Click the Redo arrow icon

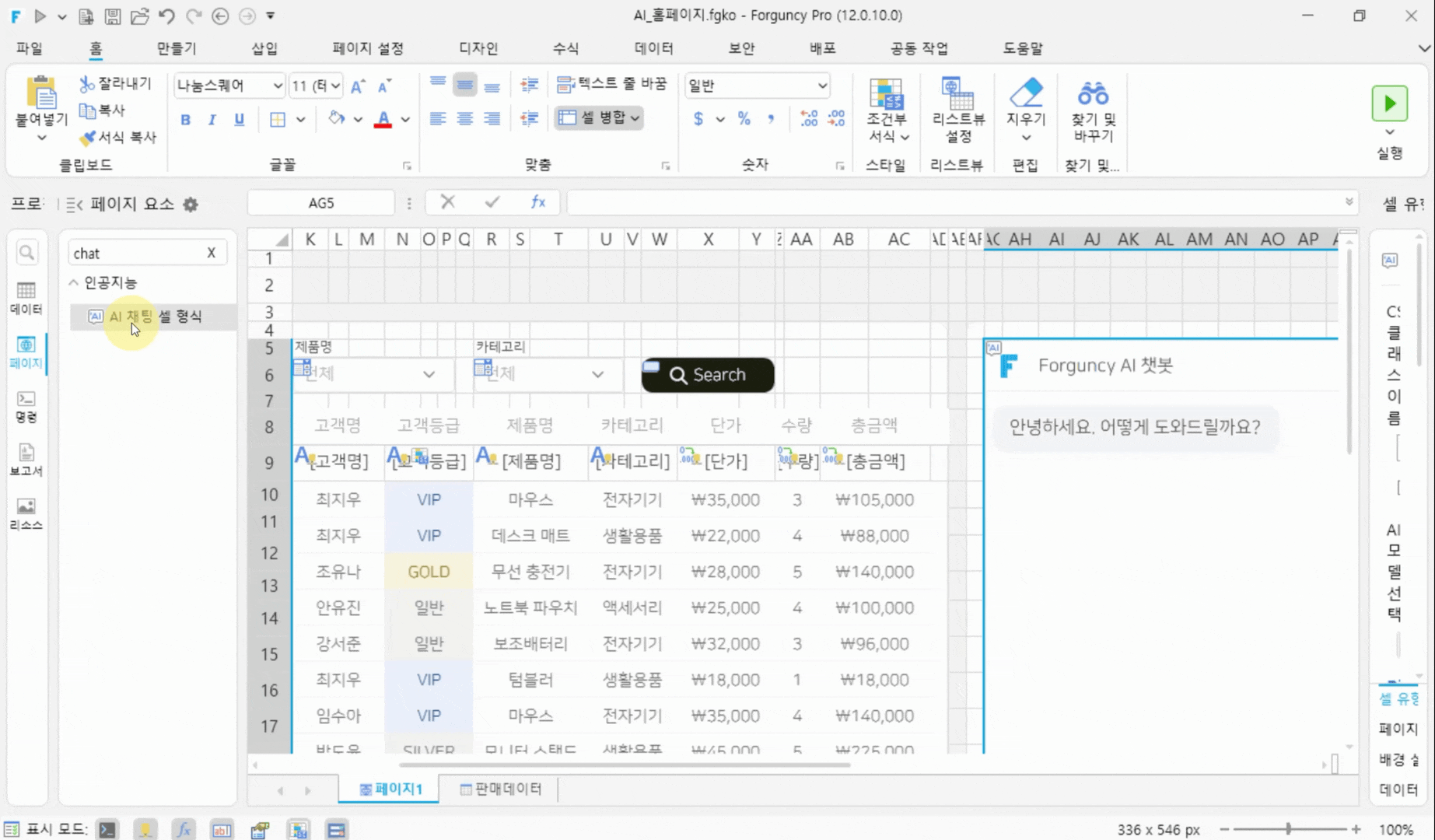coord(194,16)
